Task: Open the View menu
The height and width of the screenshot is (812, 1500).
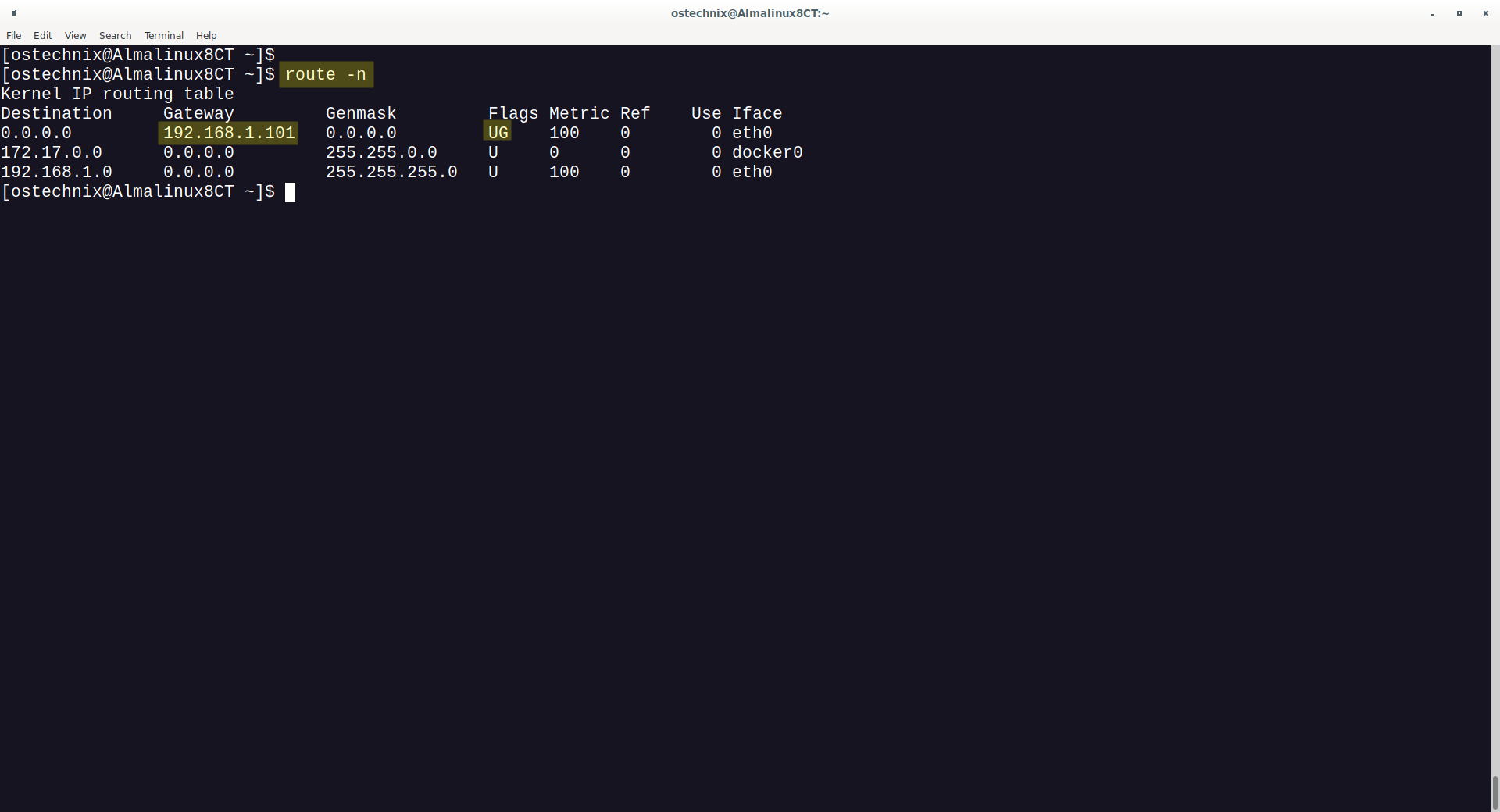Action: pos(75,36)
